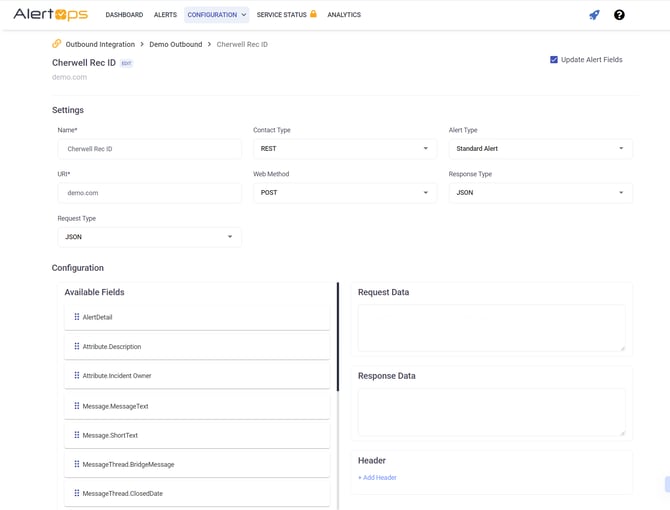Click the Message.MessageText drag handle icon

[77, 406]
